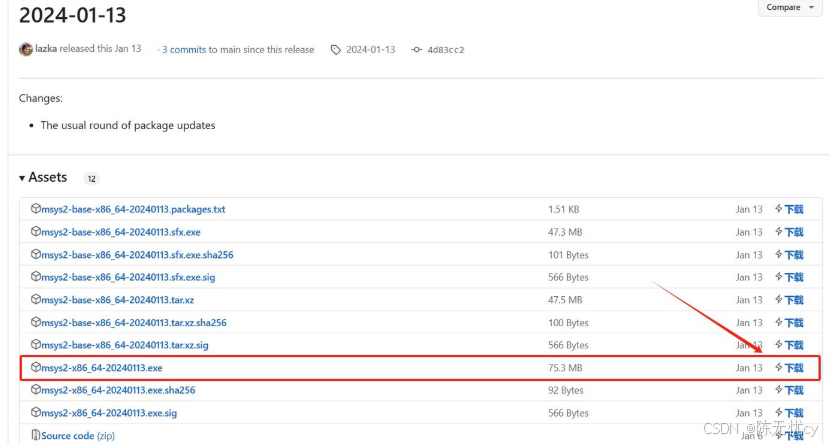Click 下载 button for 101 Bytes sha256 row
Viewport: 830px width, 444px height.
[789, 255]
